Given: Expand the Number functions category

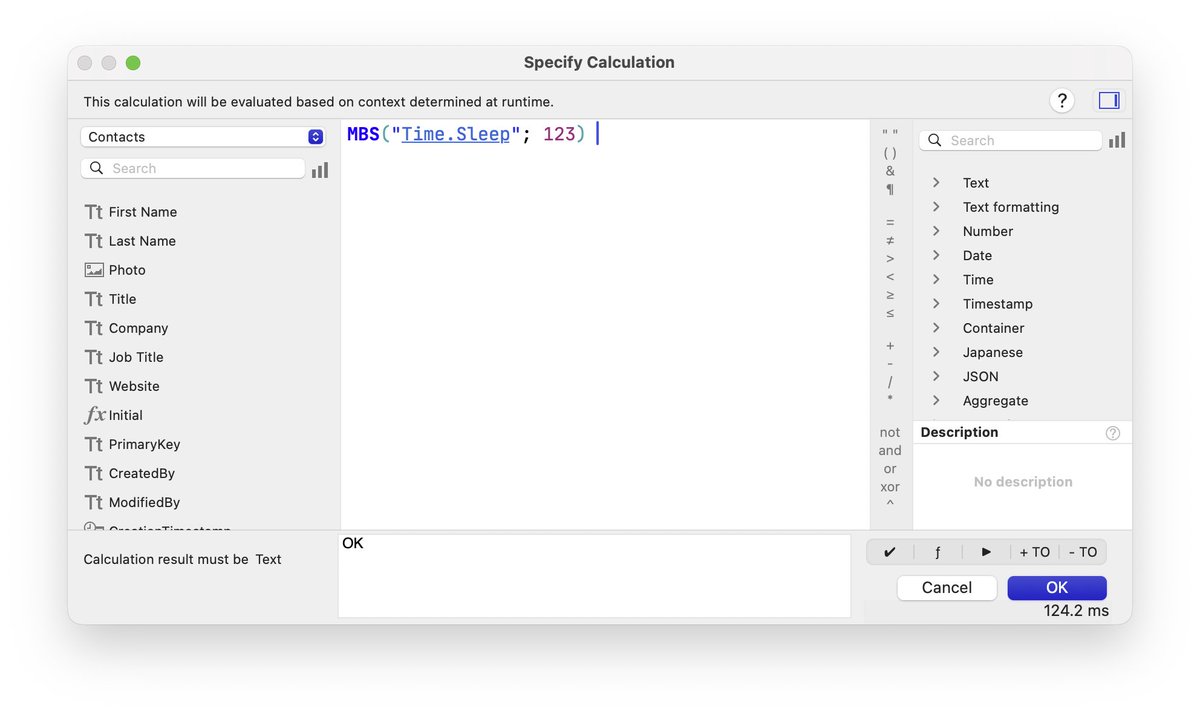Looking at the screenshot, I should 937,231.
